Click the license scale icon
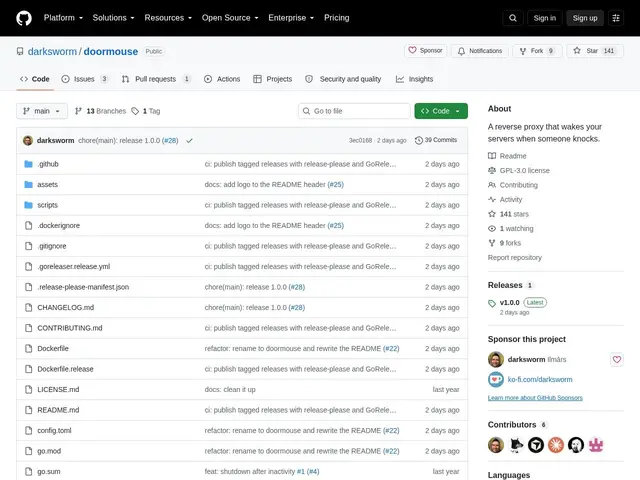 pos(492,170)
